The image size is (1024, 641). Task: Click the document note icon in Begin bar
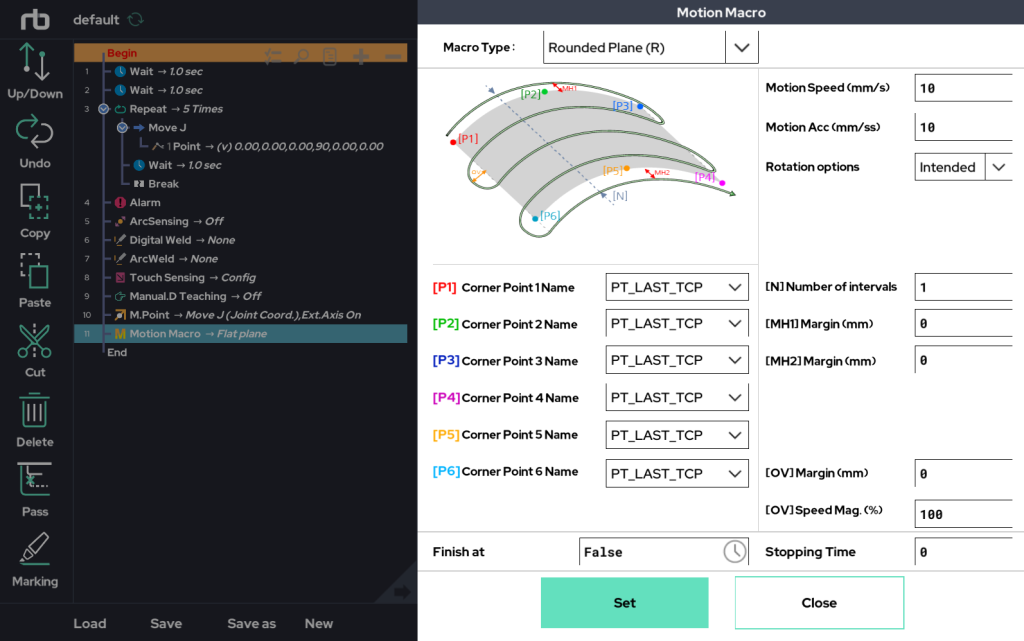click(330, 57)
